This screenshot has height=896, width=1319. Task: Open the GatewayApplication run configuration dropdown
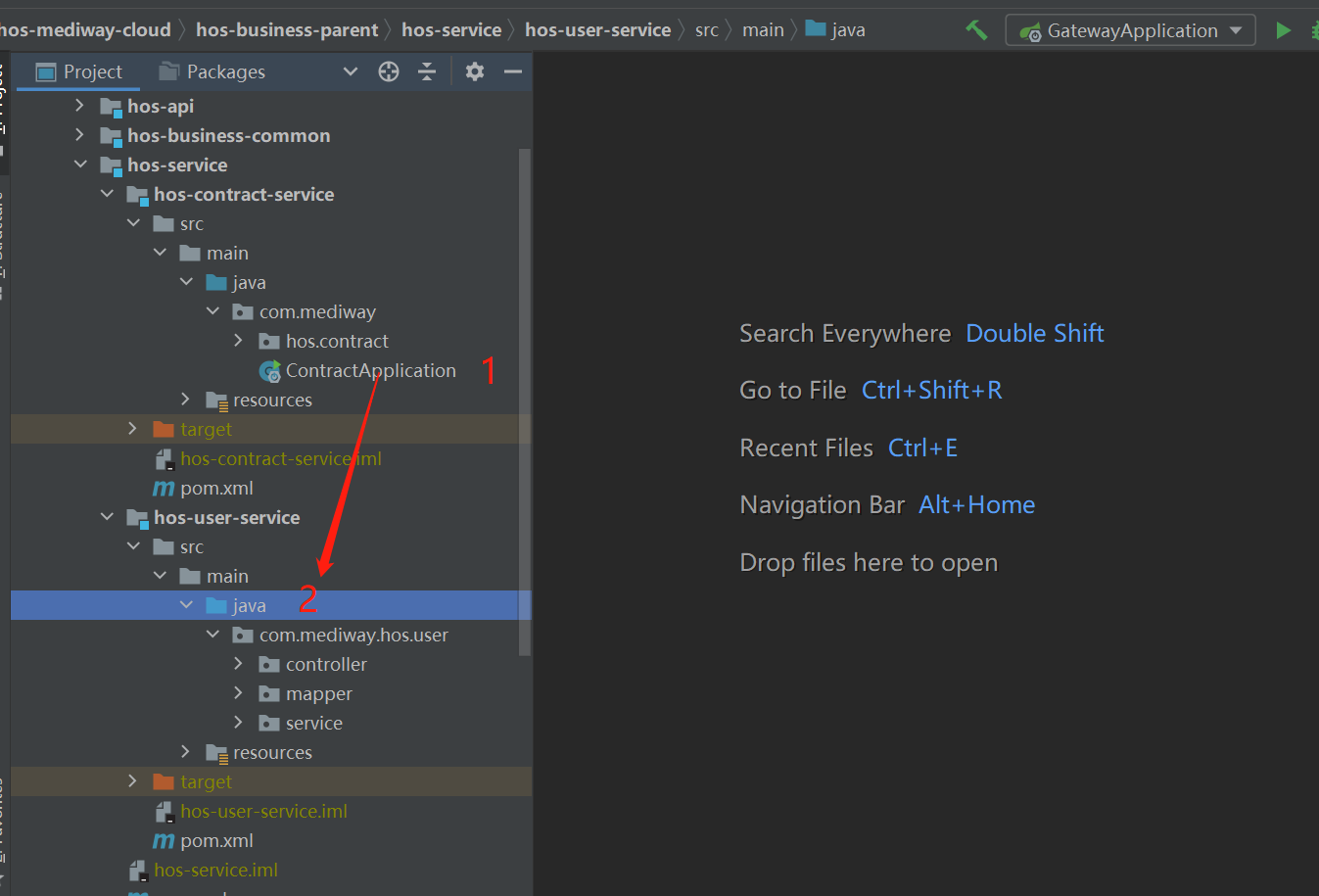(x=1131, y=30)
